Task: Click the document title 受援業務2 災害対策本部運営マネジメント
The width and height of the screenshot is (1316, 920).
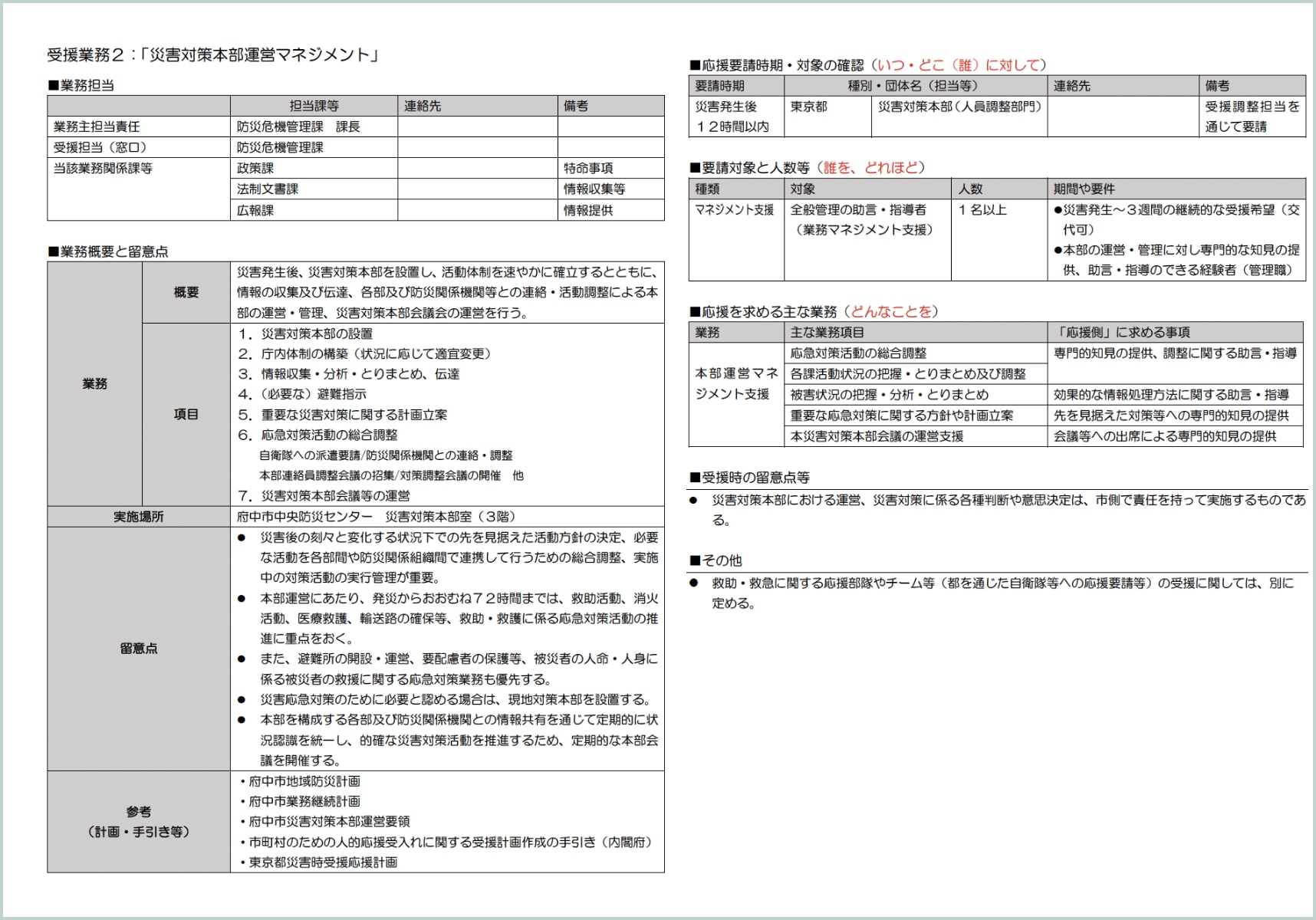Action: click(x=213, y=54)
